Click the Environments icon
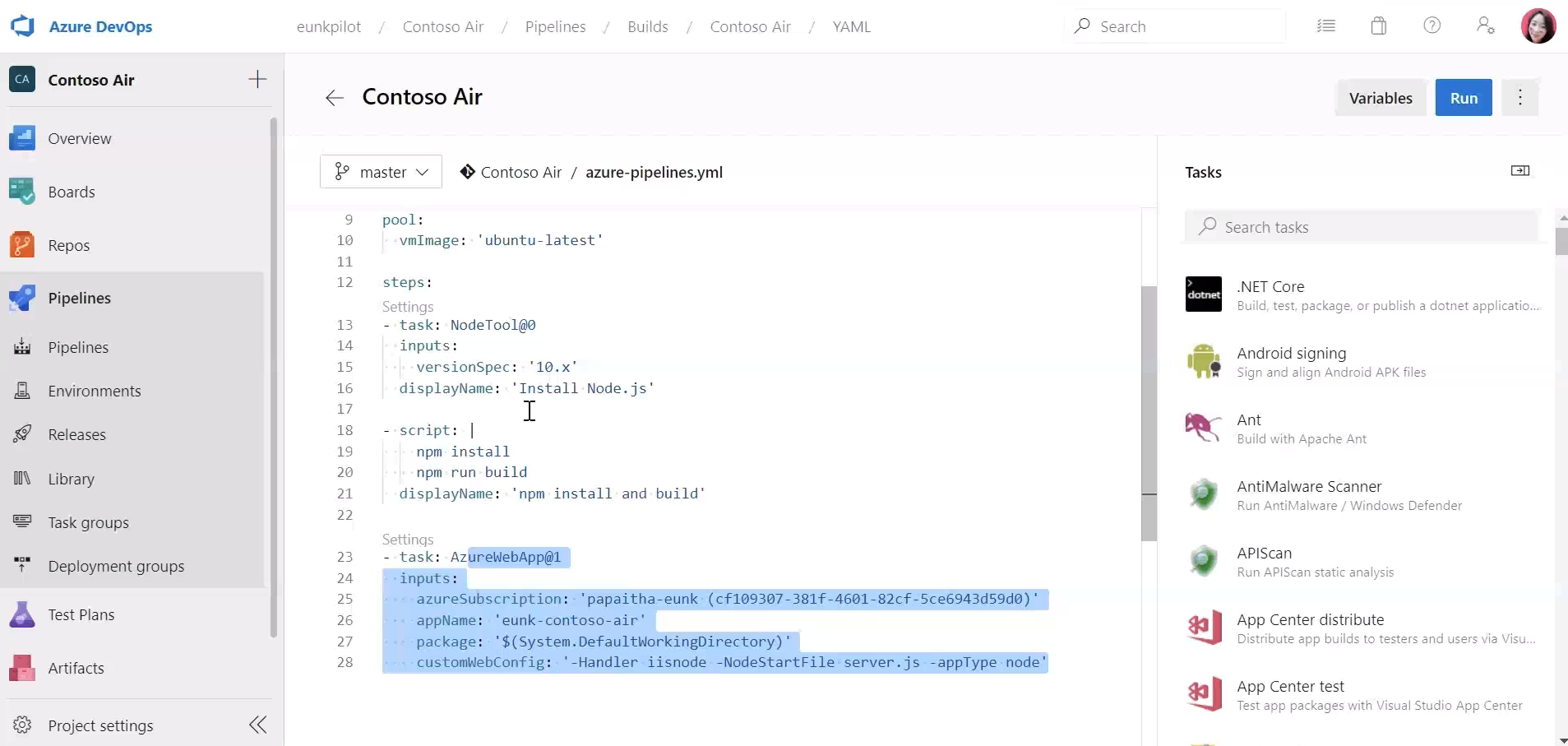This screenshot has height=746, width=1568. (22, 390)
